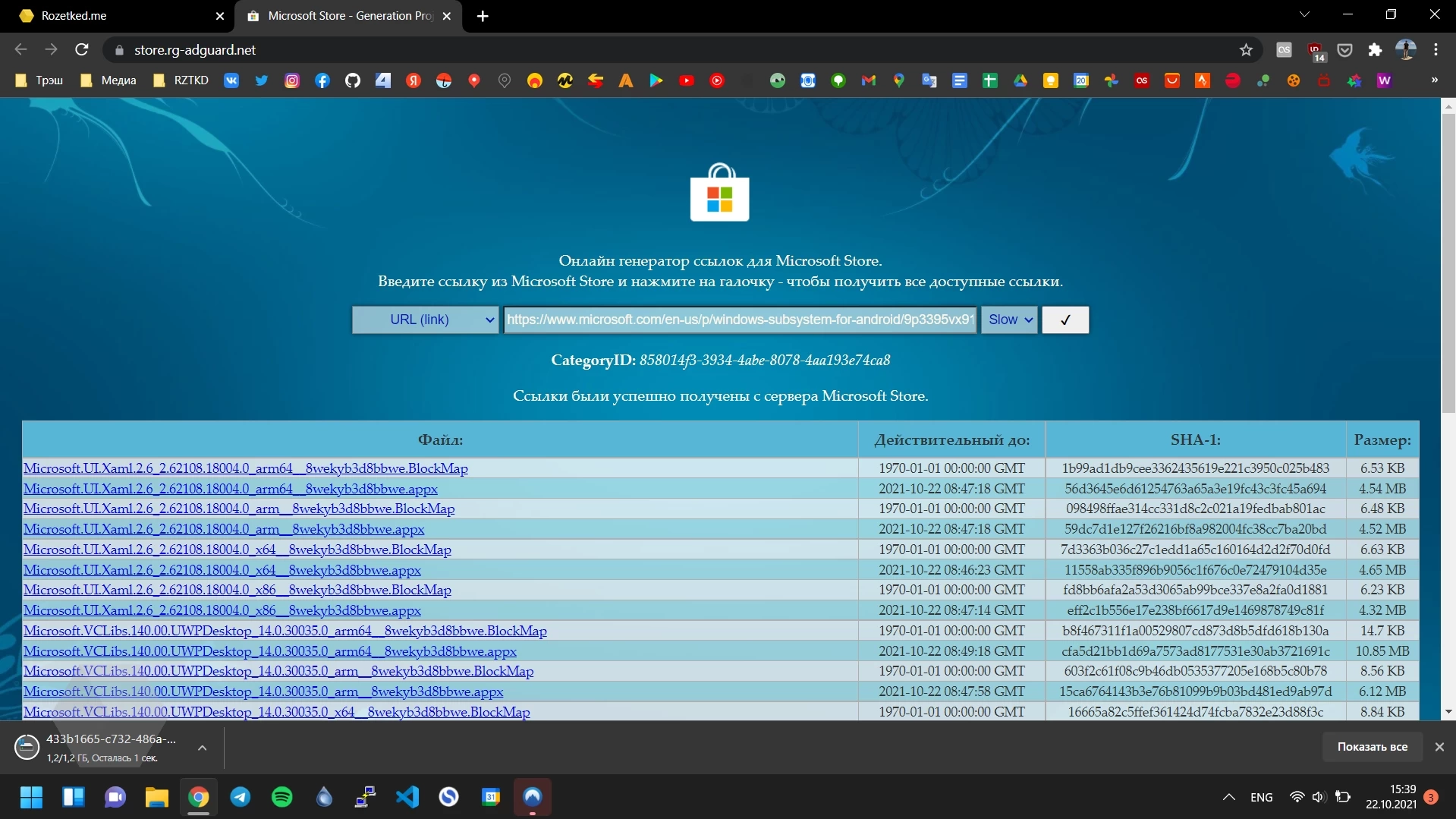
Task: Open the Google Sheets bookmark icon
Action: (990, 80)
